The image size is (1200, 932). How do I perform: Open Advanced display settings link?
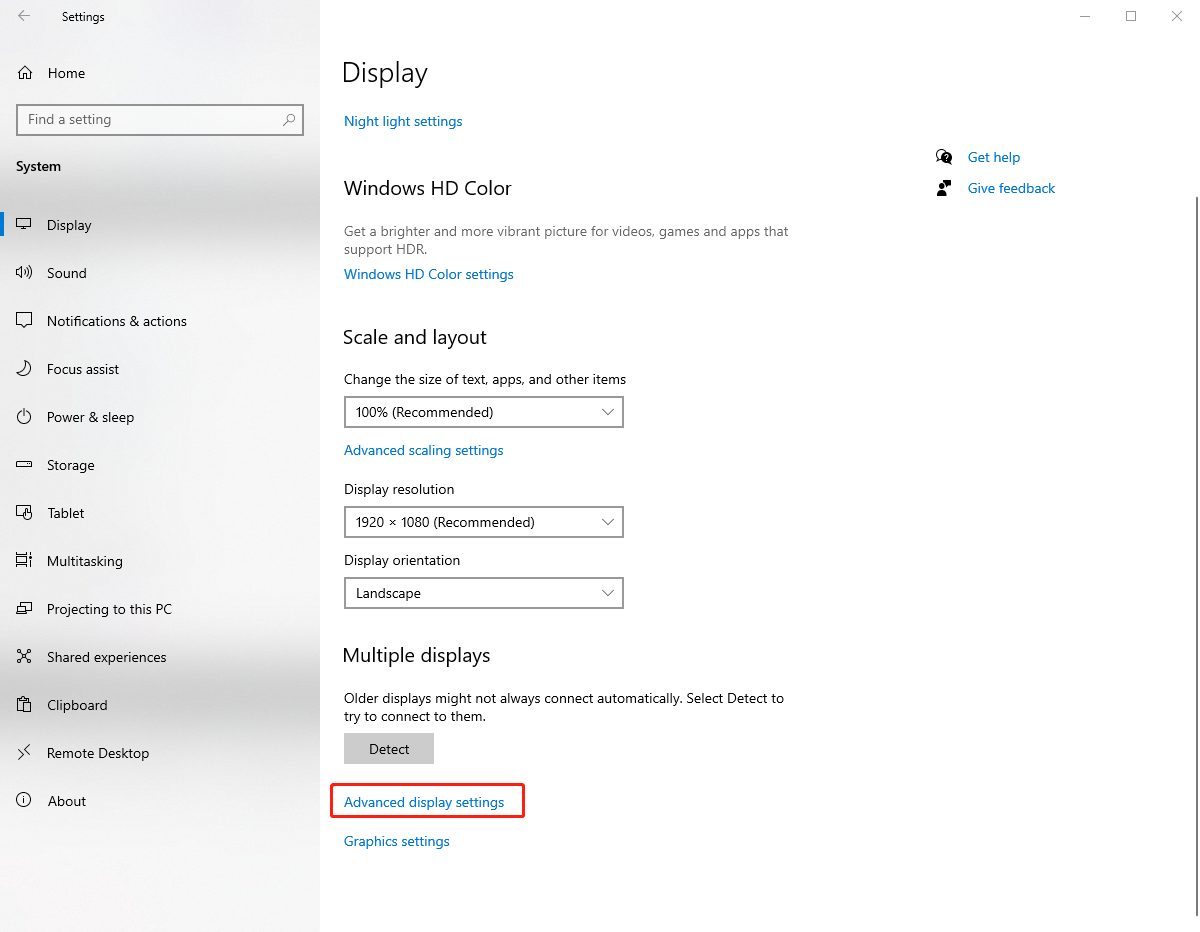424,802
